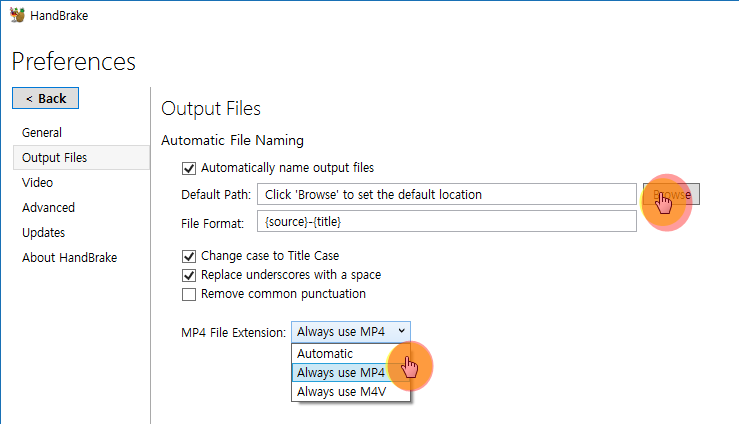Pick Always use MP4 option in list
739x424 pixels.
[351, 372]
